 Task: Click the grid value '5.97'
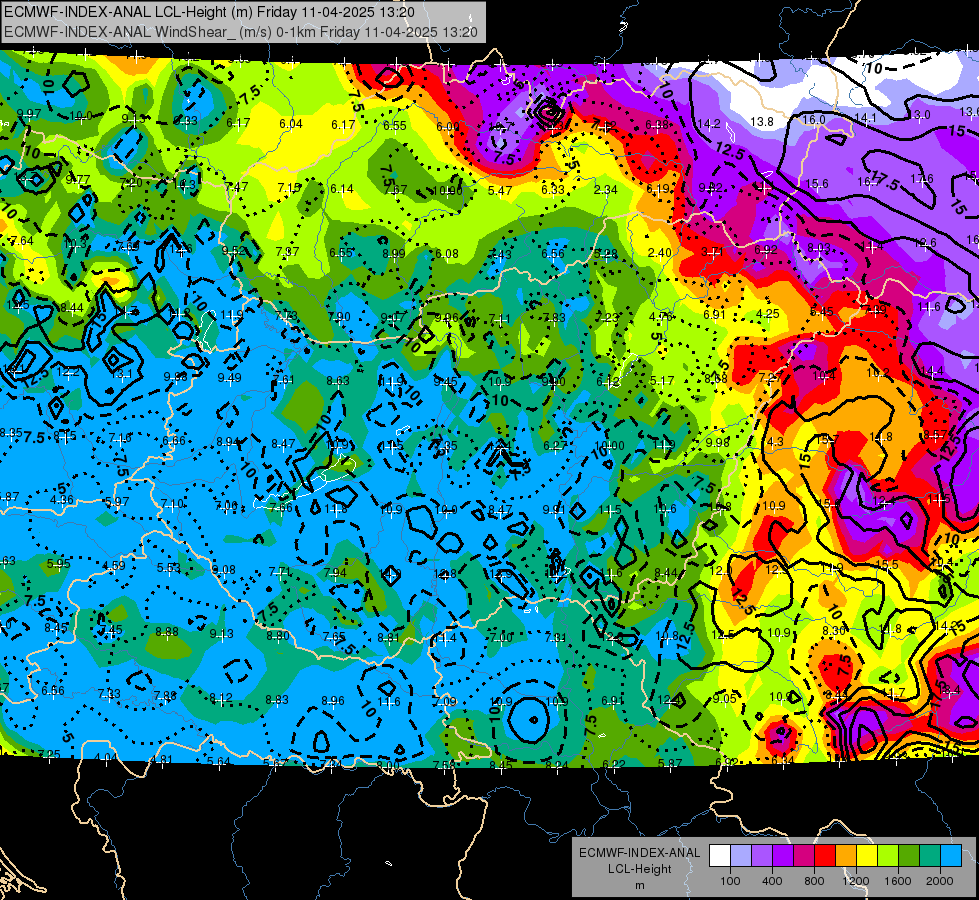click(x=117, y=502)
